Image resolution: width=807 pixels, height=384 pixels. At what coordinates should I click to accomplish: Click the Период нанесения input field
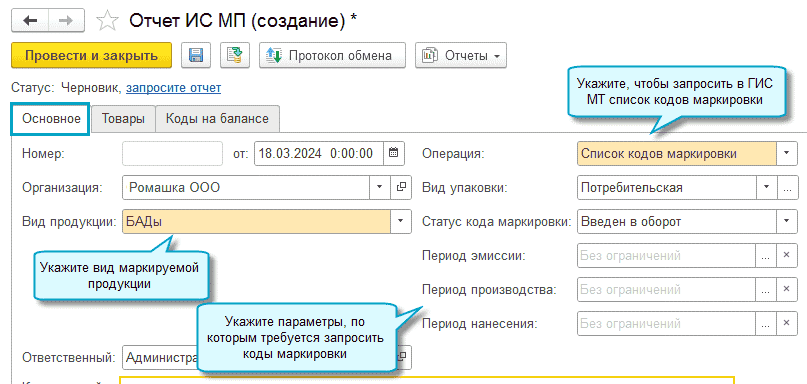point(666,324)
